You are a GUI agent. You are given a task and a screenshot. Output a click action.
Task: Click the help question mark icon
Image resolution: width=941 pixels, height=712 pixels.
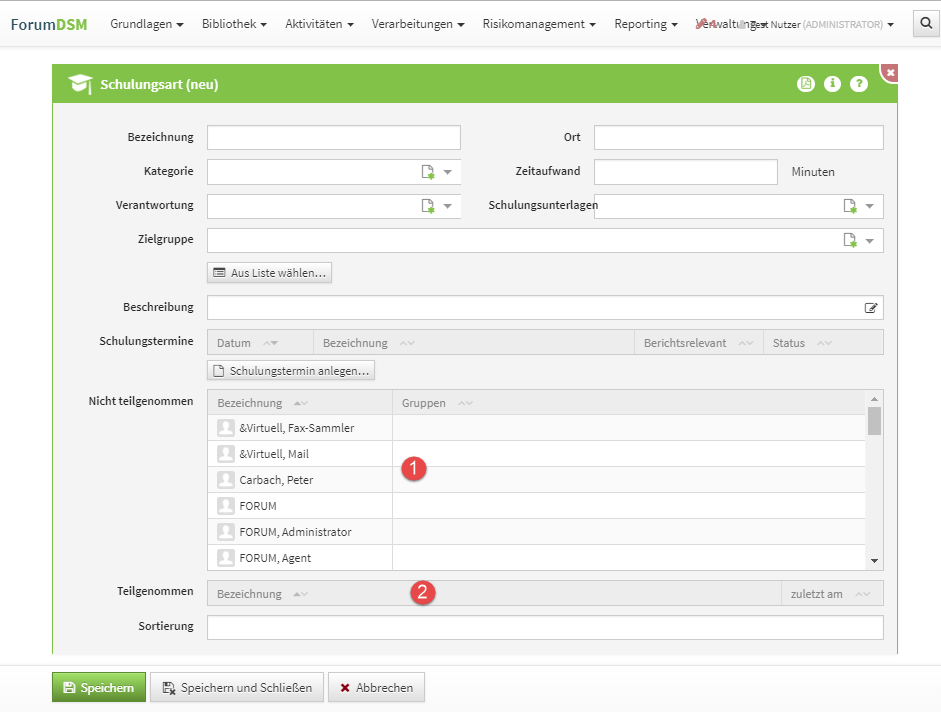(x=859, y=84)
